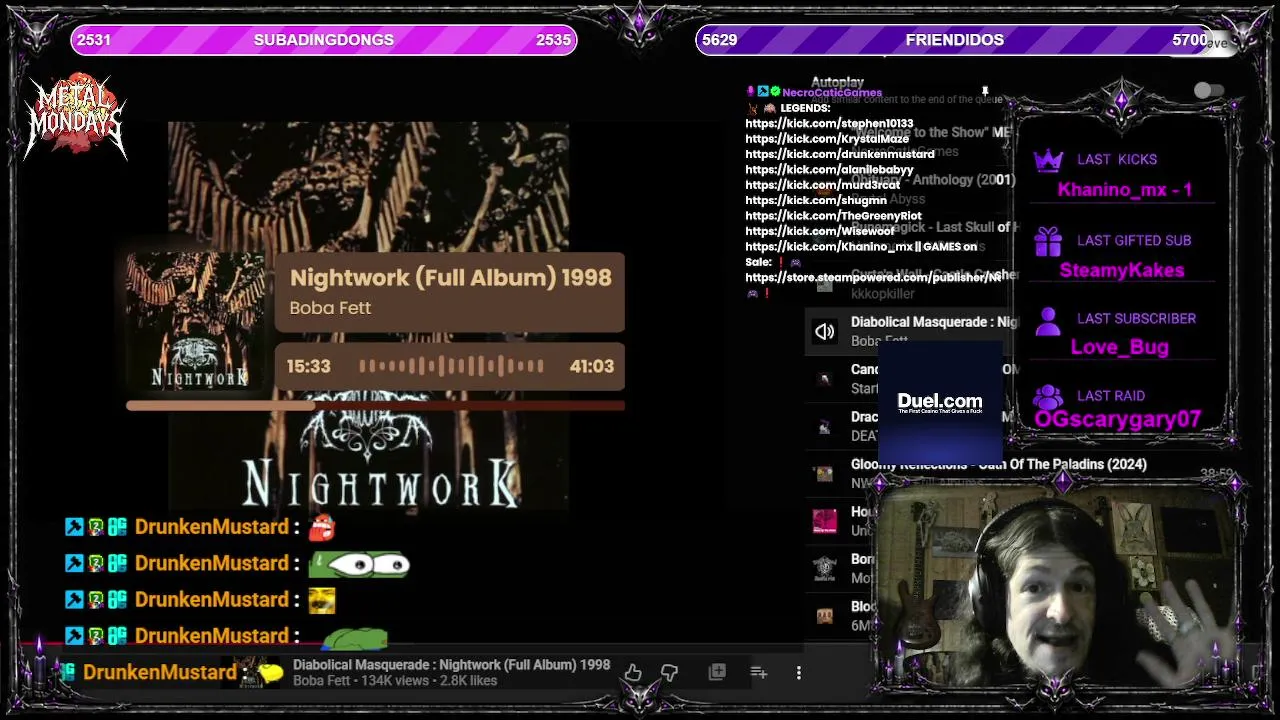Click the player bar track title text
The width and height of the screenshot is (1280, 720).
(x=451, y=665)
